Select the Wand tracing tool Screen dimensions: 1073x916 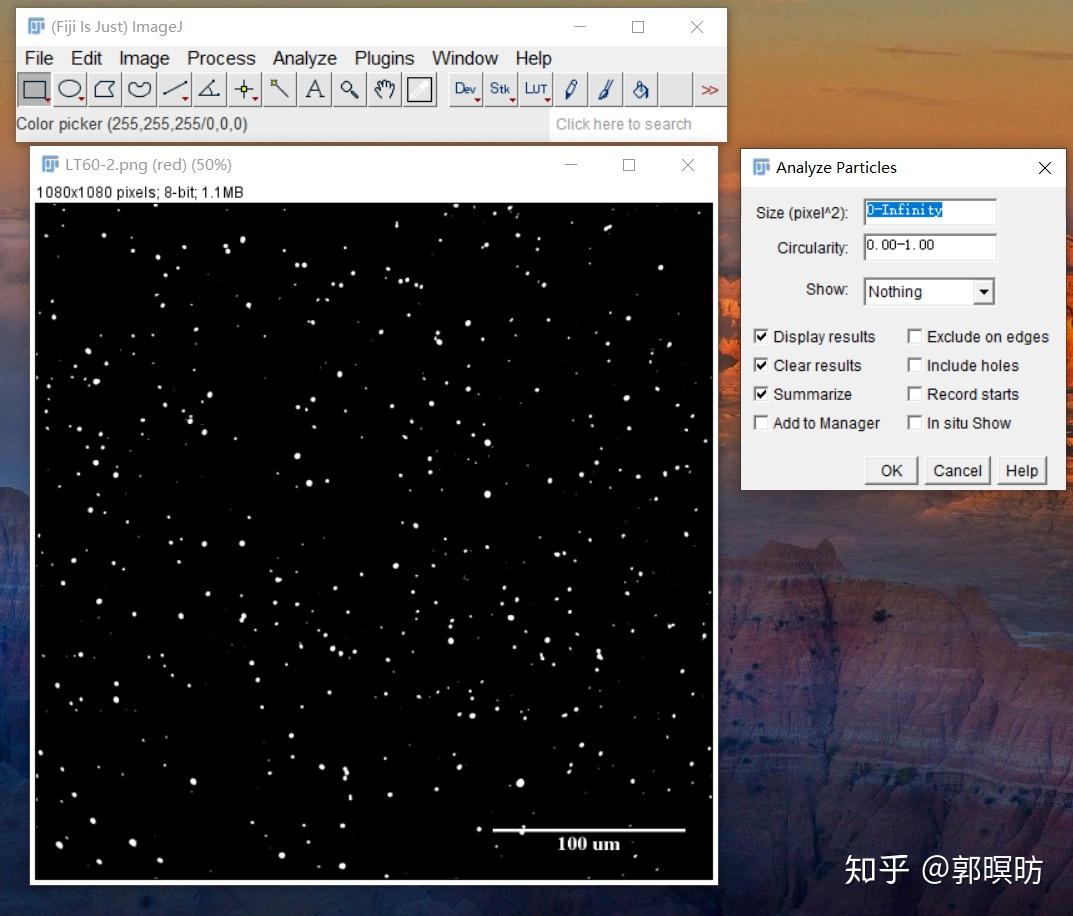(279, 89)
